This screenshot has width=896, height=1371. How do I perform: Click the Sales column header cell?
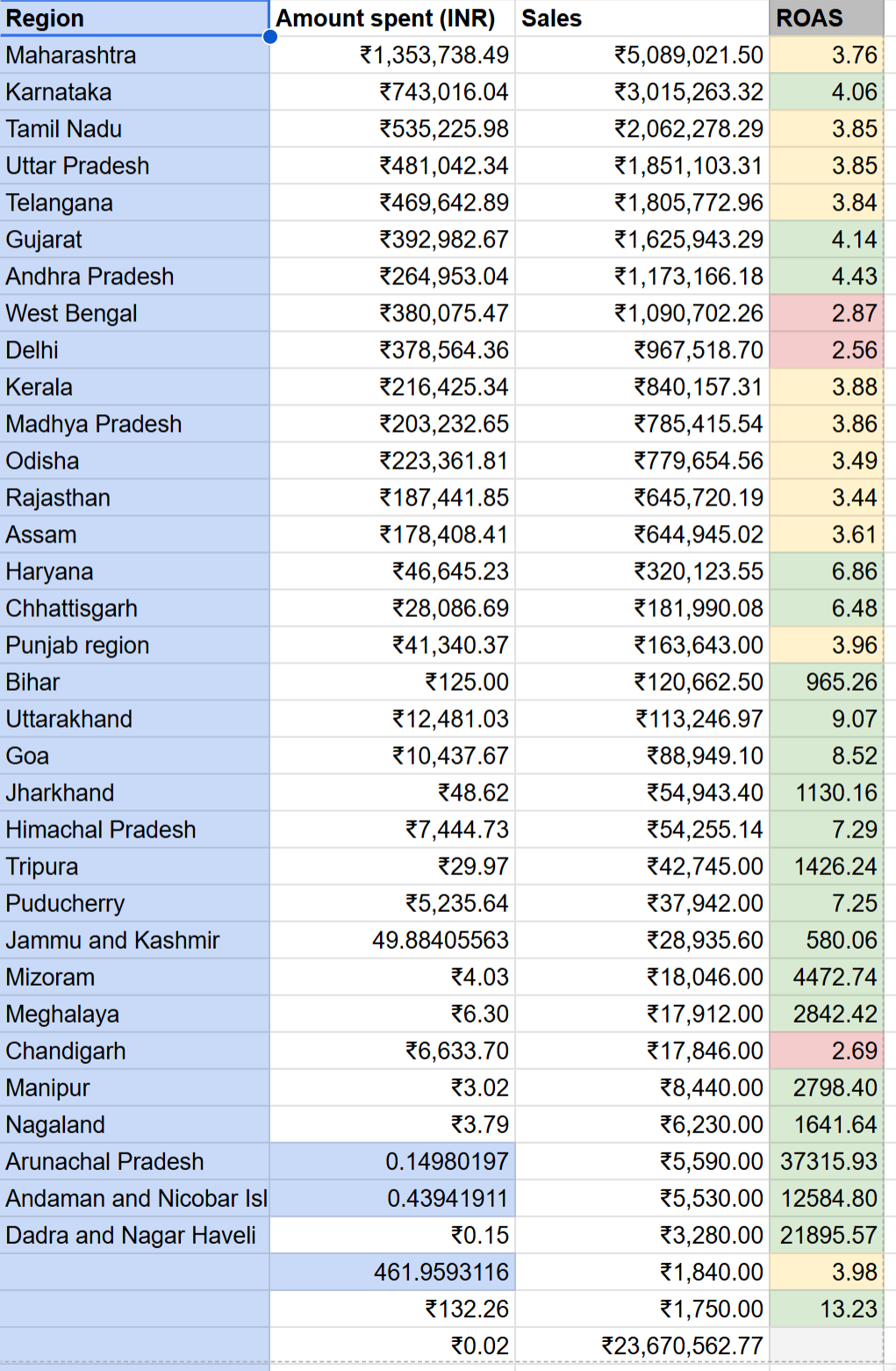coord(641,18)
